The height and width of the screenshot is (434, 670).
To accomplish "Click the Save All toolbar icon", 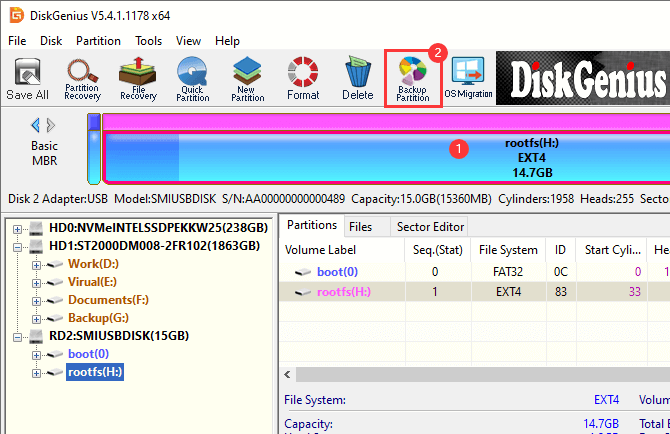I will coord(27,78).
